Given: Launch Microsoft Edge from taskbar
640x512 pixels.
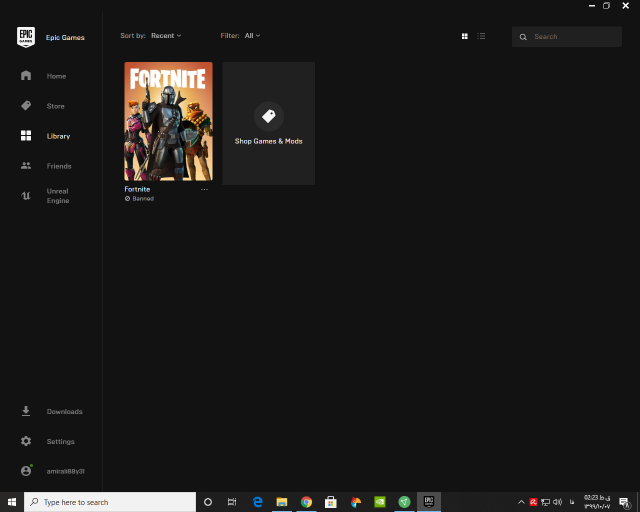Looking at the screenshot, I should [258, 502].
